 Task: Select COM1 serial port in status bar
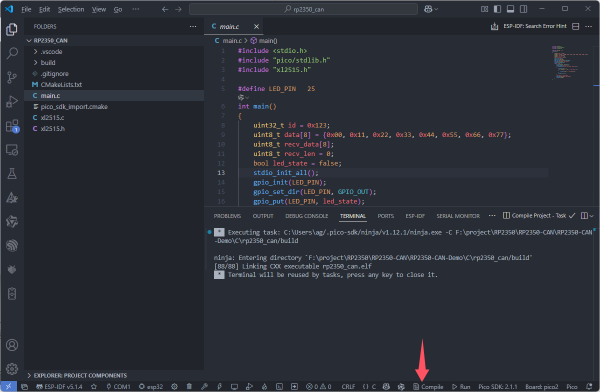pos(118,387)
